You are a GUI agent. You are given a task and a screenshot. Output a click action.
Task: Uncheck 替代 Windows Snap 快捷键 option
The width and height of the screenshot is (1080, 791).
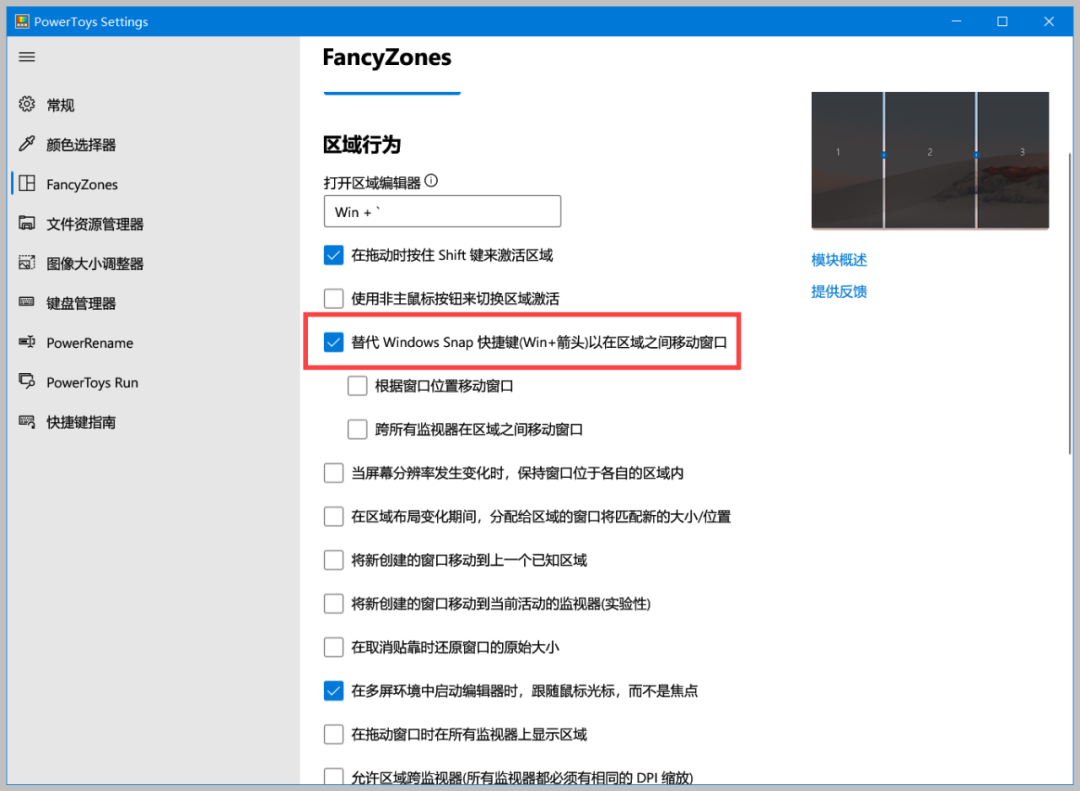click(x=333, y=342)
